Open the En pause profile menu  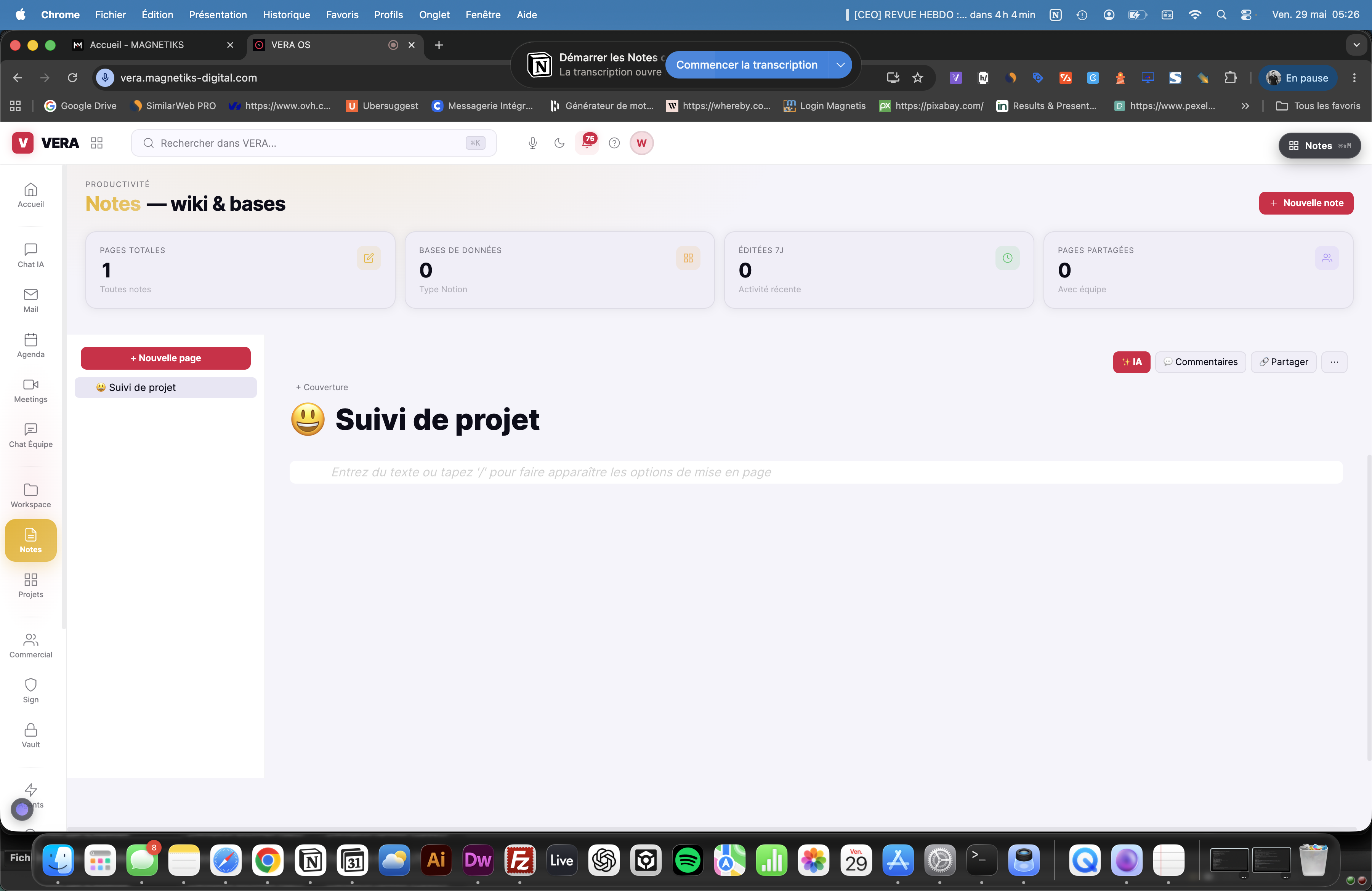[1297, 78]
